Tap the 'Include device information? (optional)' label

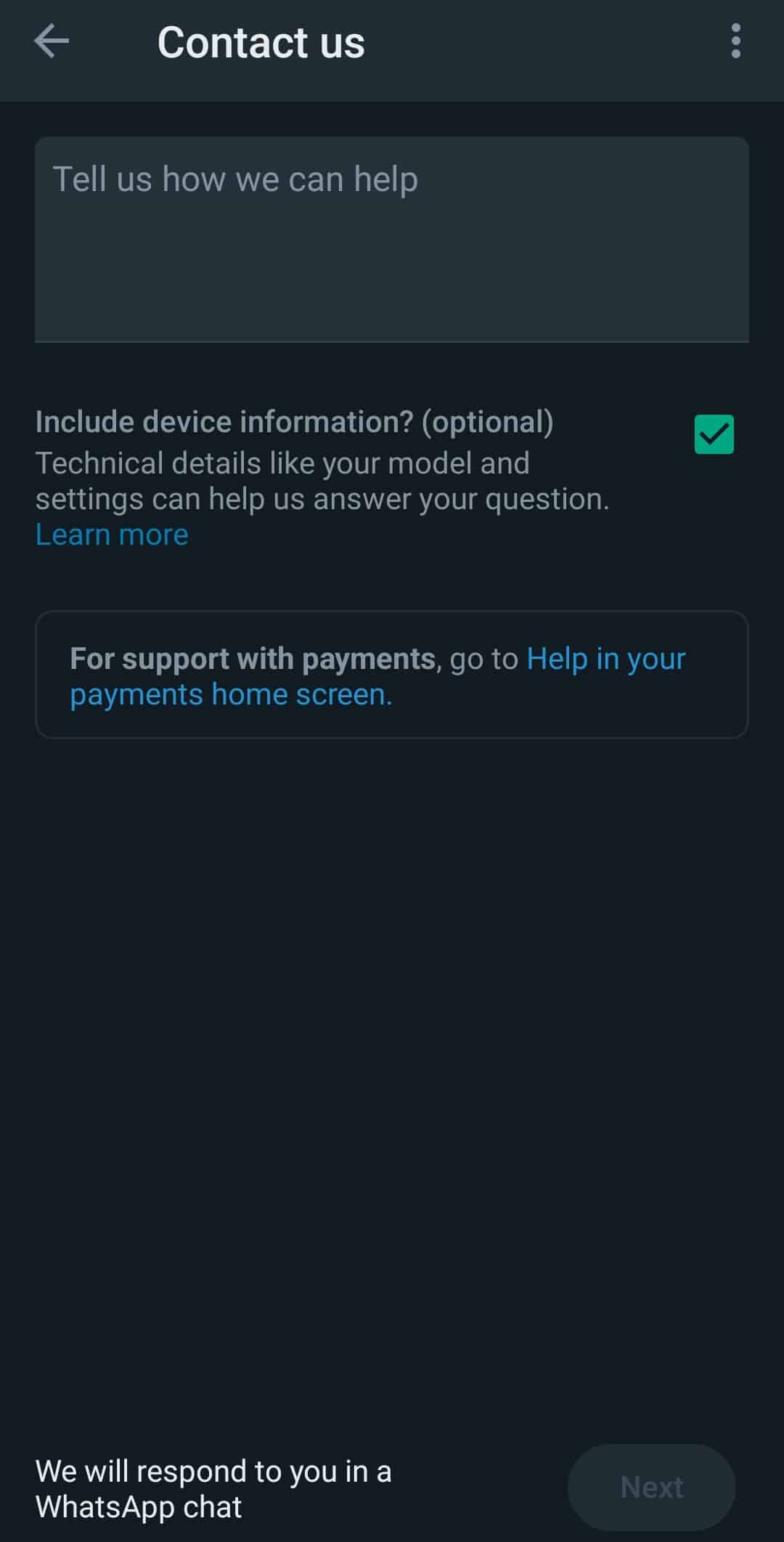pos(295,422)
